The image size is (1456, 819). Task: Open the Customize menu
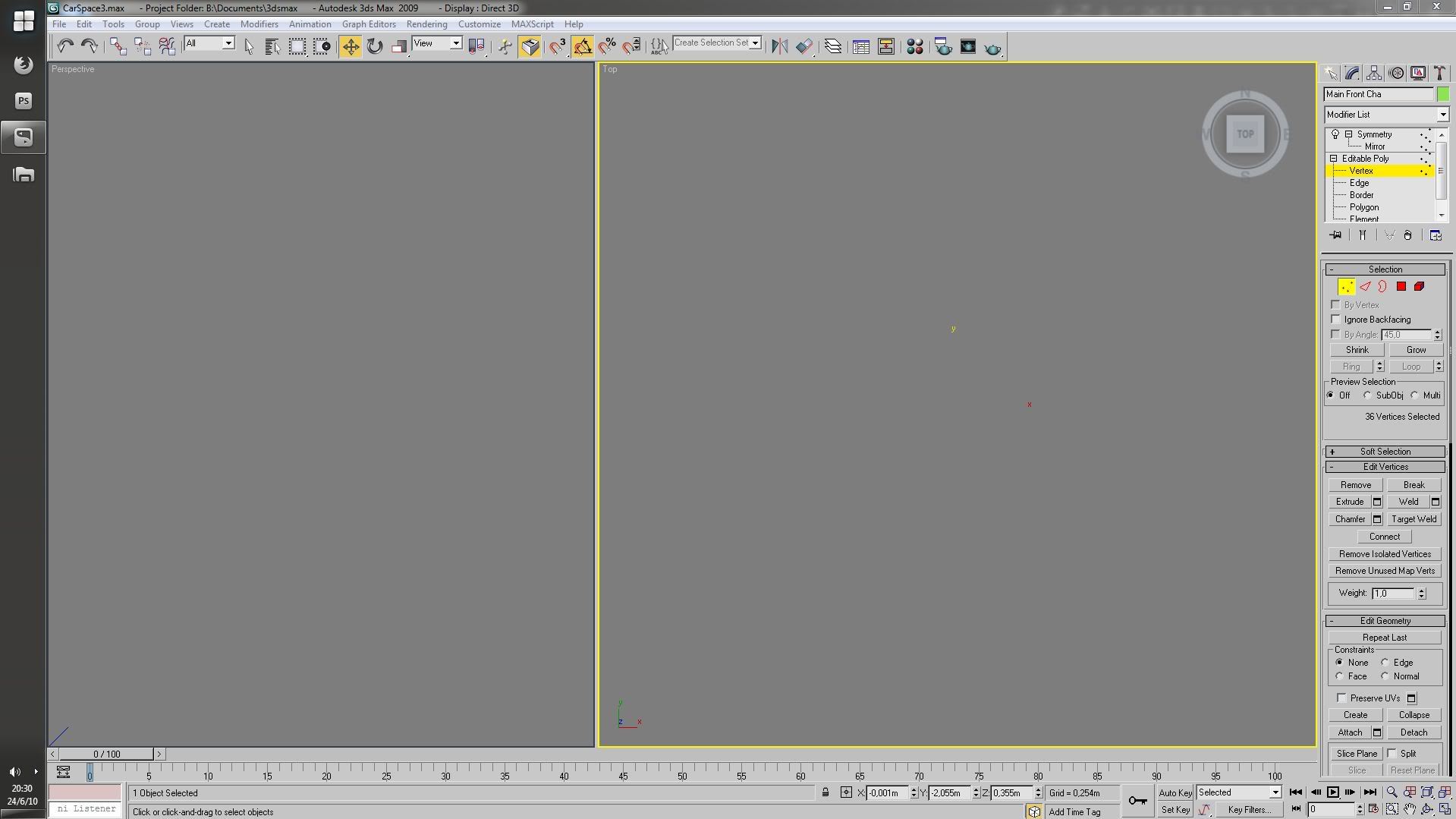tap(480, 24)
